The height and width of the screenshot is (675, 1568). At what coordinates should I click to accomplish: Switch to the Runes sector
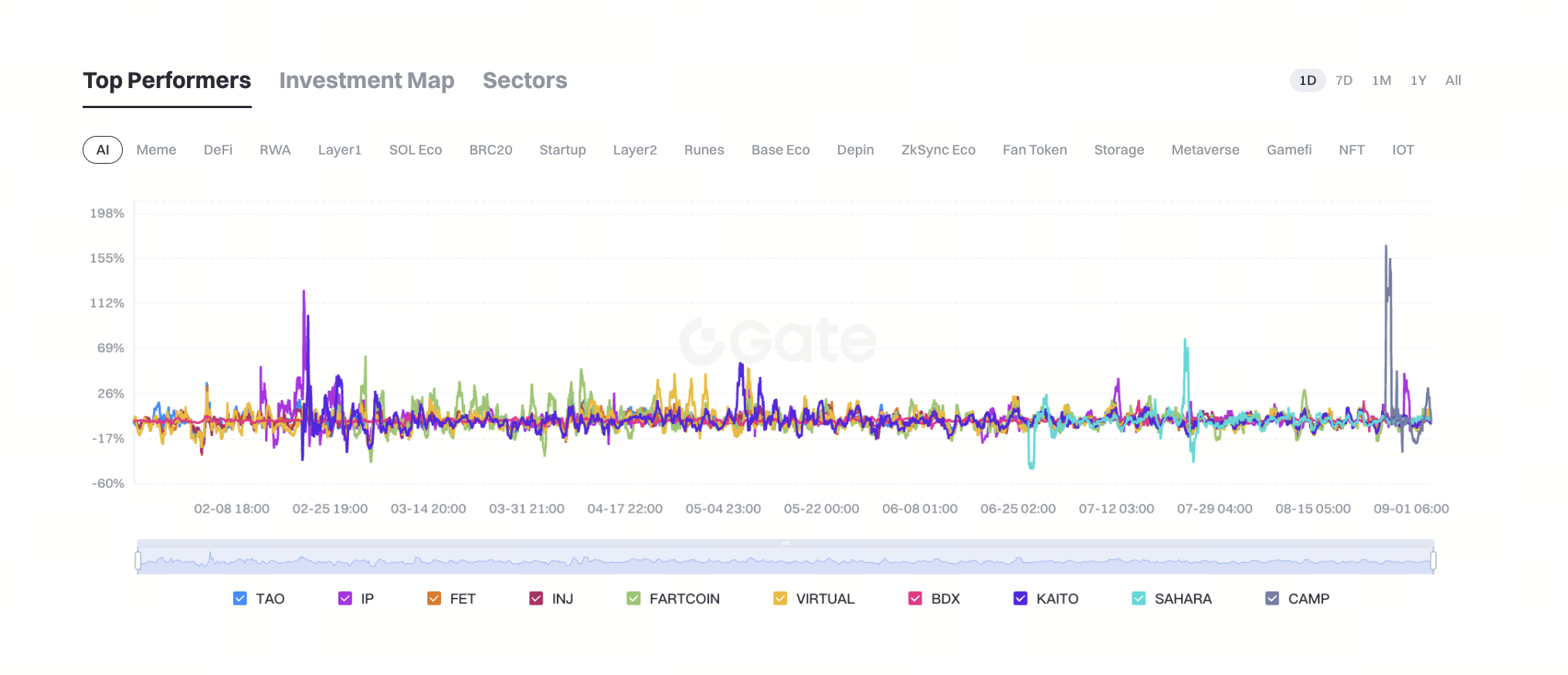pyautogui.click(x=704, y=150)
